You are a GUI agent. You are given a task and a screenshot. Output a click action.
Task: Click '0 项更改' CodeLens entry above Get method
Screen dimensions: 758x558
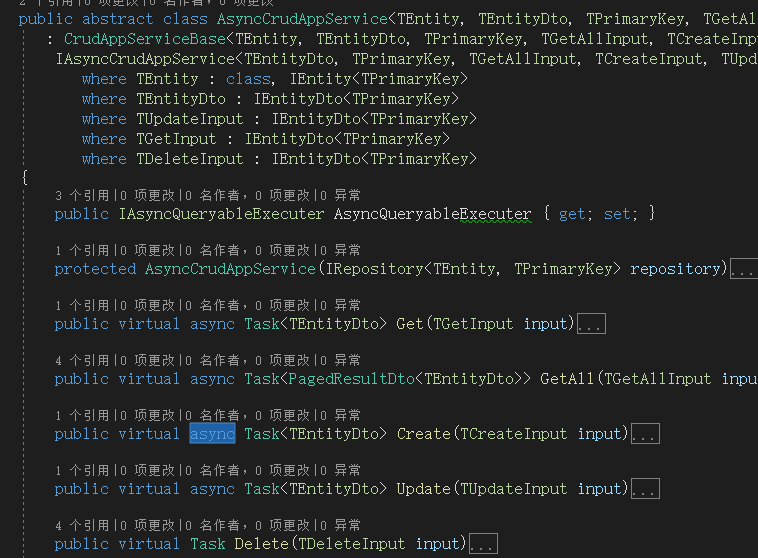[x=148, y=306]
